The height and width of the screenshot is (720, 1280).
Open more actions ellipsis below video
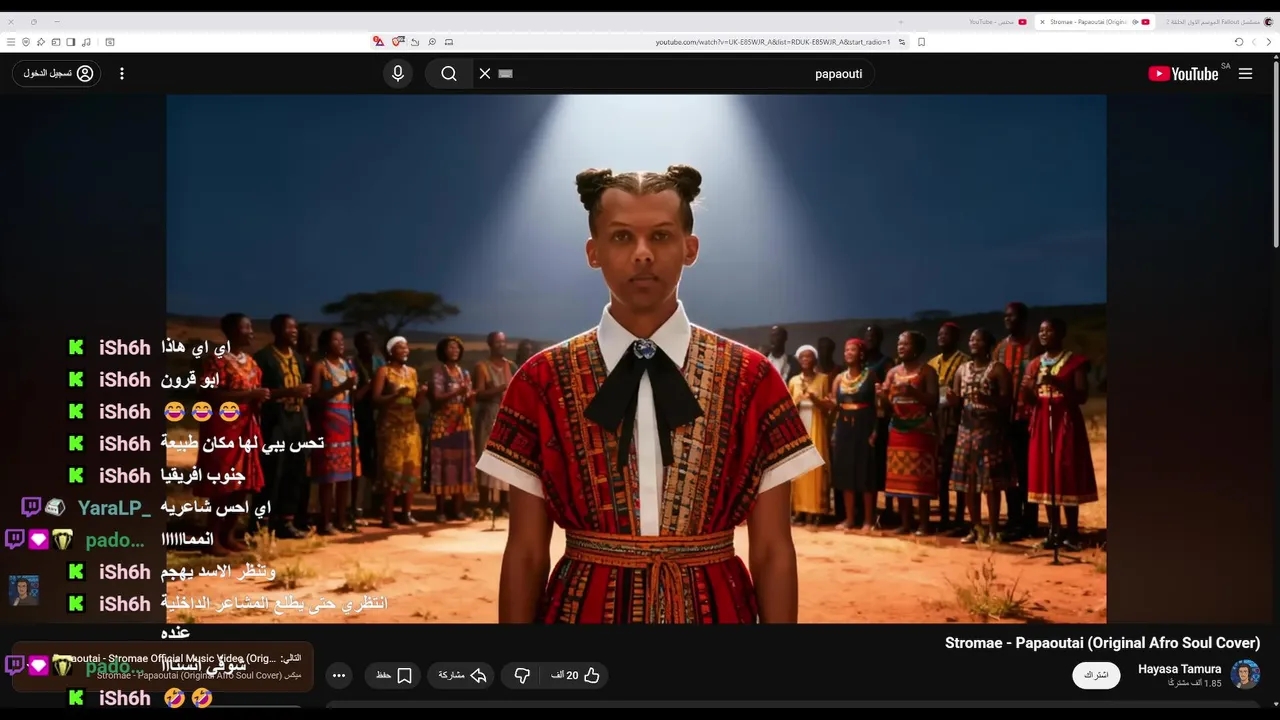click(x=339, y=676)
